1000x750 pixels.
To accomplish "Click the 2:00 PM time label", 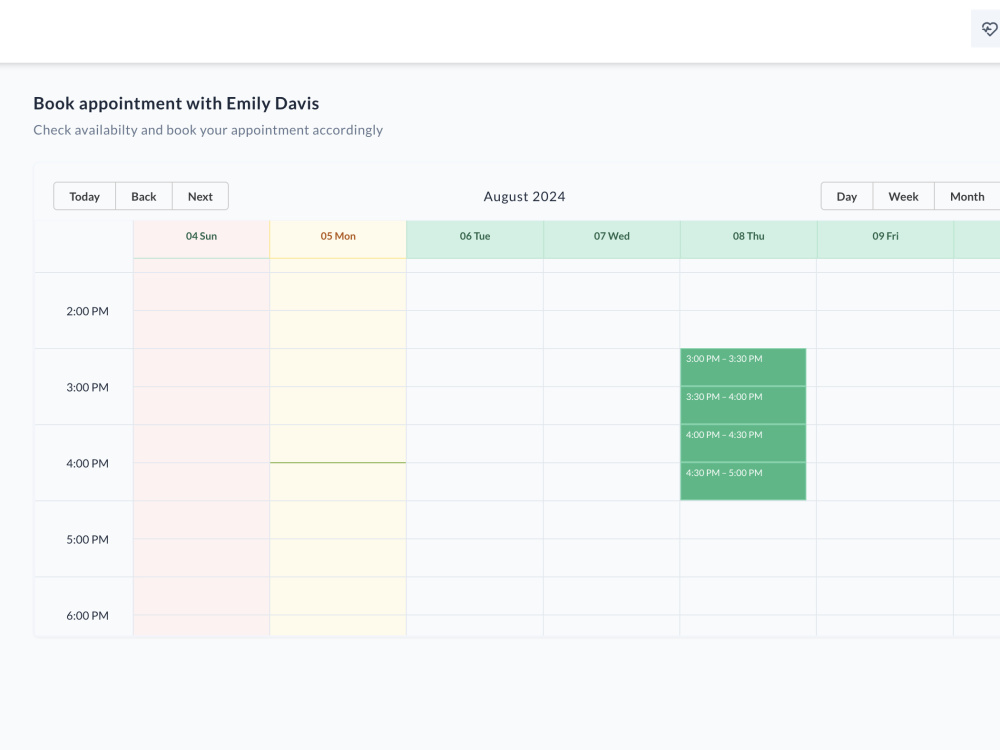I will 87,311.
